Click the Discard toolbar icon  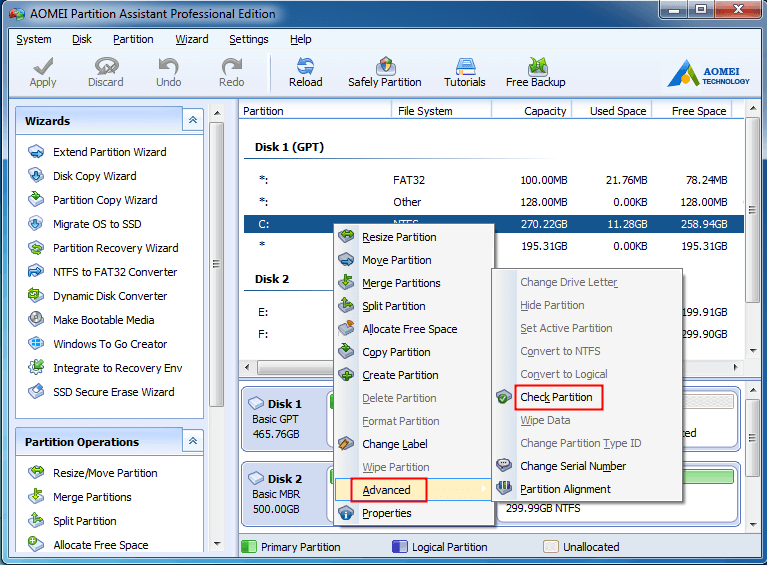(x=106, y=67)
